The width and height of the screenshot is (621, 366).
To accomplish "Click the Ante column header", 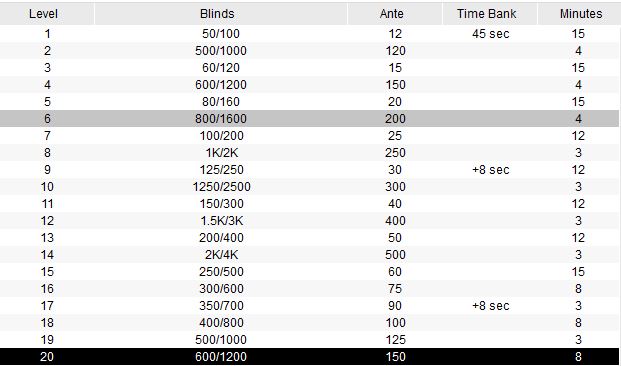I will 395,14.
